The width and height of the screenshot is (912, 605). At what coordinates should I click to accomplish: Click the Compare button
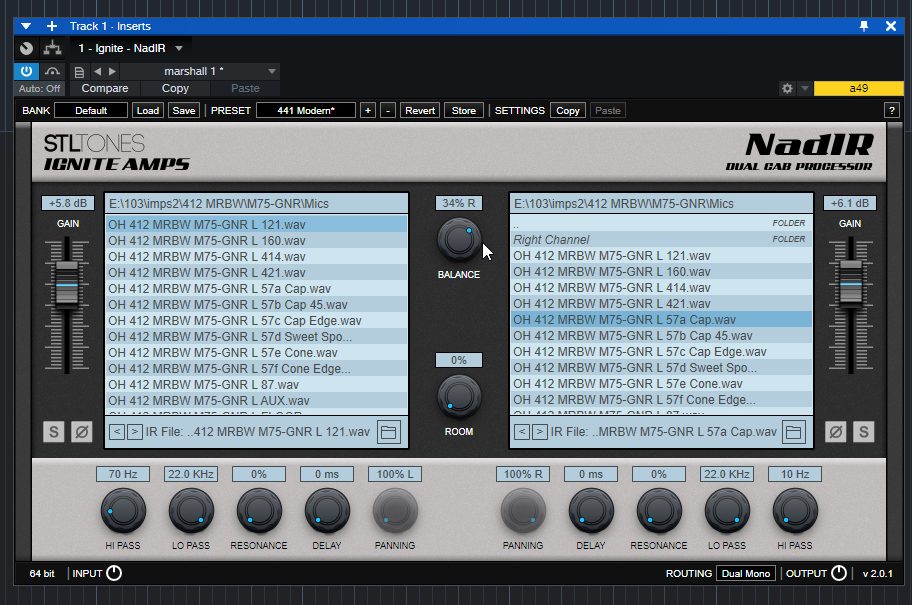[105, 88]
